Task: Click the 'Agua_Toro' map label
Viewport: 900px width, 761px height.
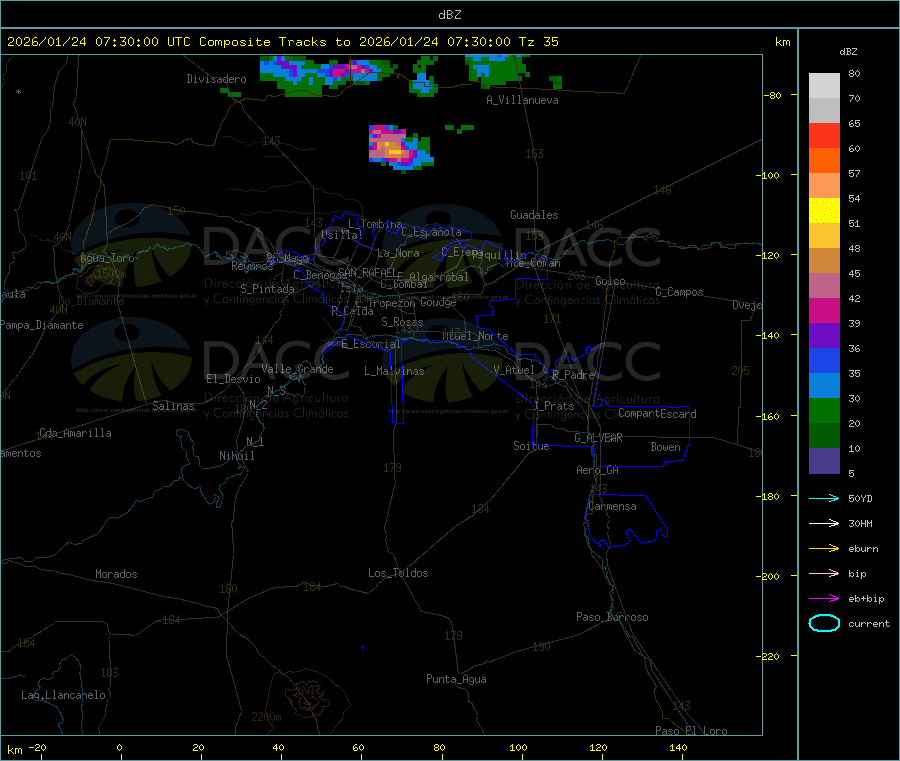Action: click(107, 258)
